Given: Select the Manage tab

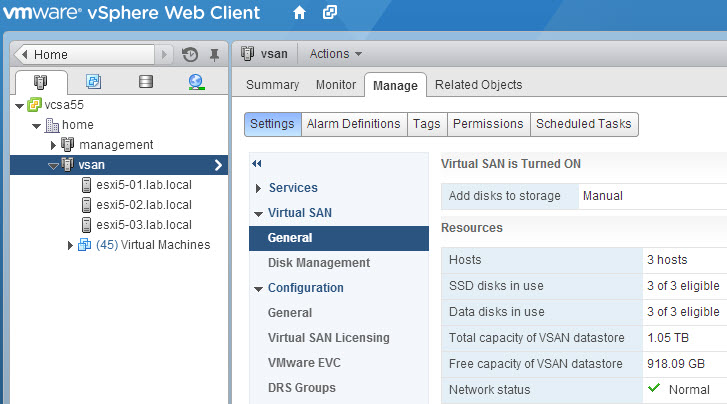Looking at the screenshot, I should pos(395,85).
